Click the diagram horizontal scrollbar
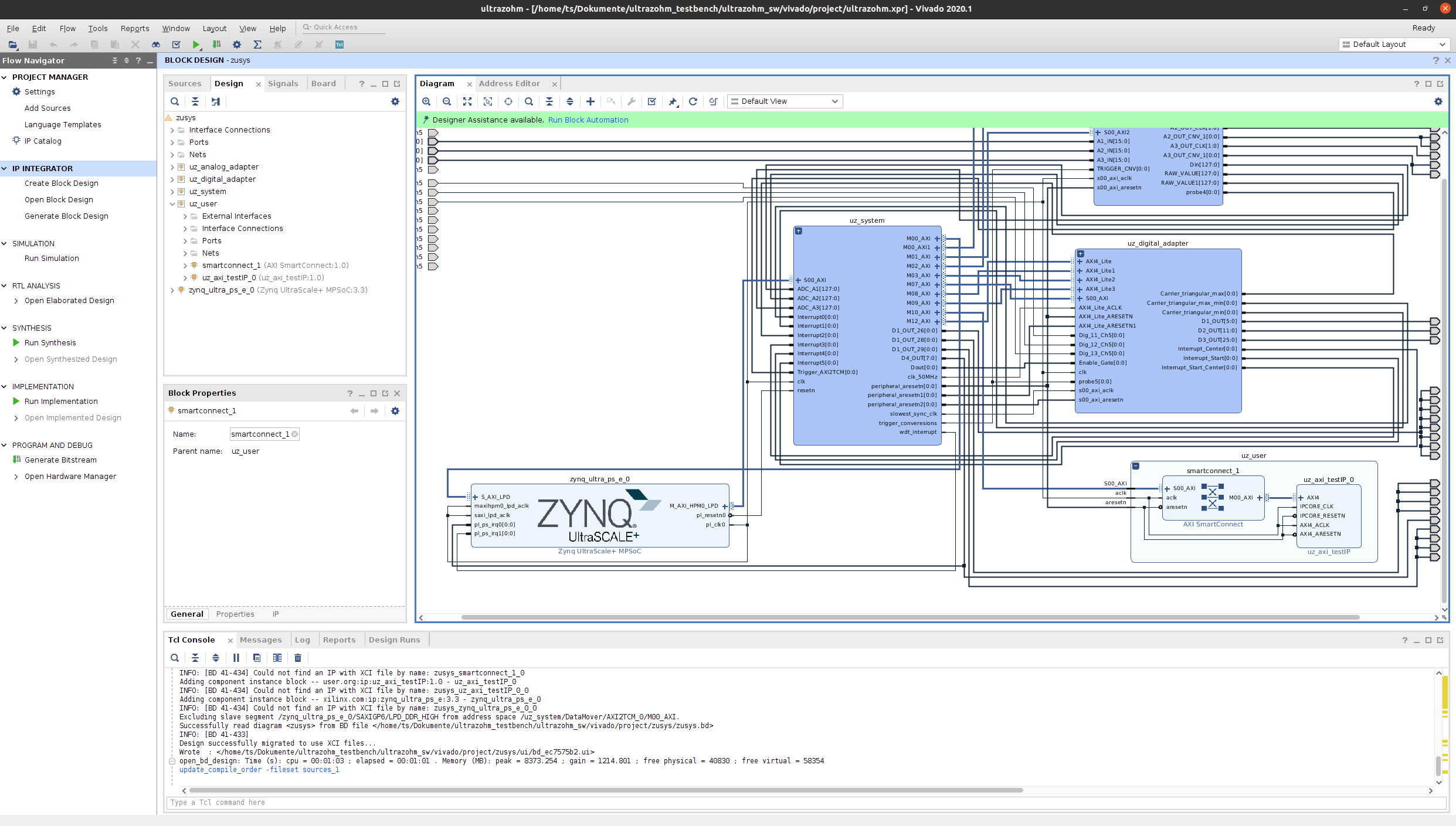The width and height of the screenshot is (1456, 826). tap(909, 617)
